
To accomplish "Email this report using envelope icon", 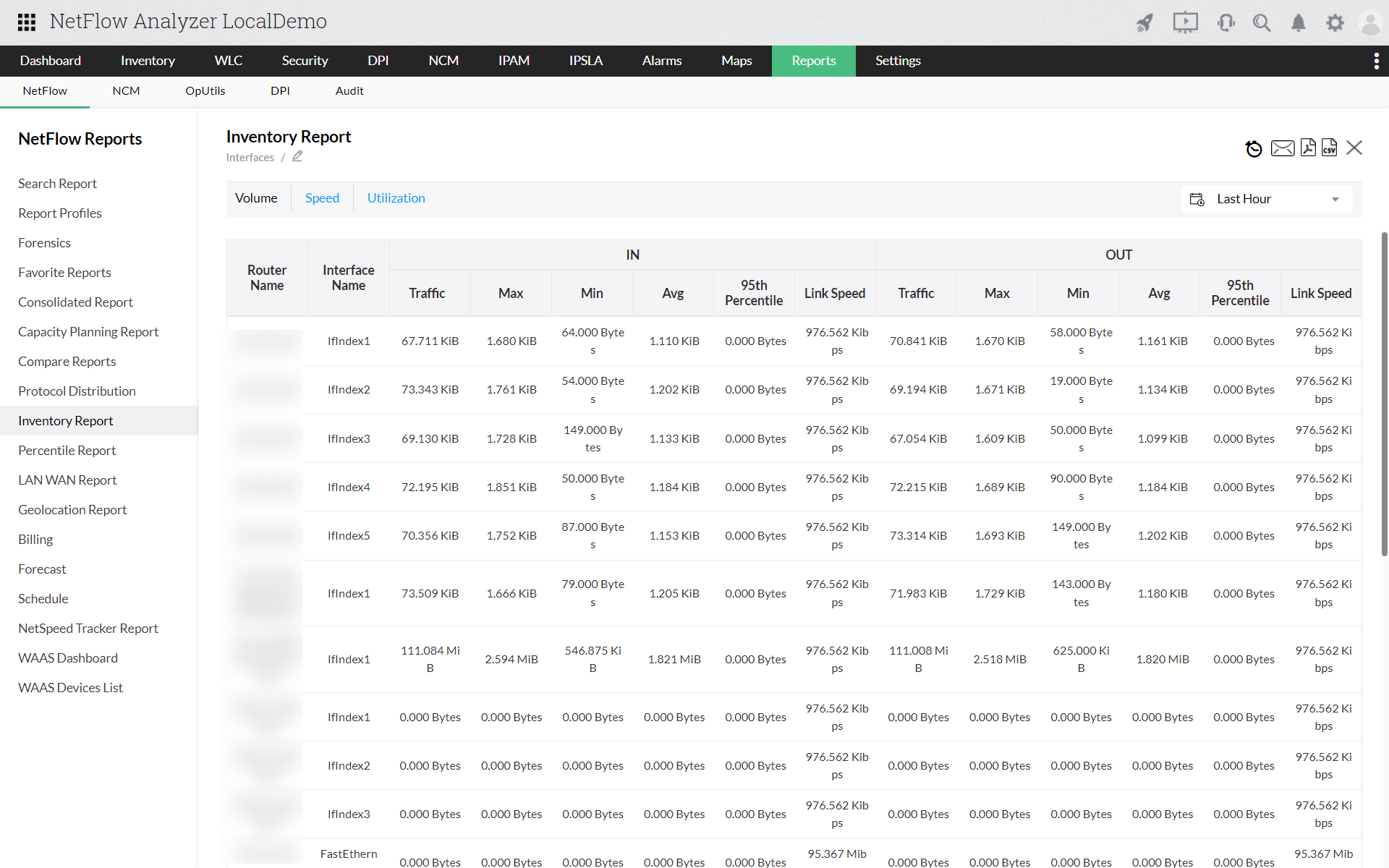I will point(1282,148).
